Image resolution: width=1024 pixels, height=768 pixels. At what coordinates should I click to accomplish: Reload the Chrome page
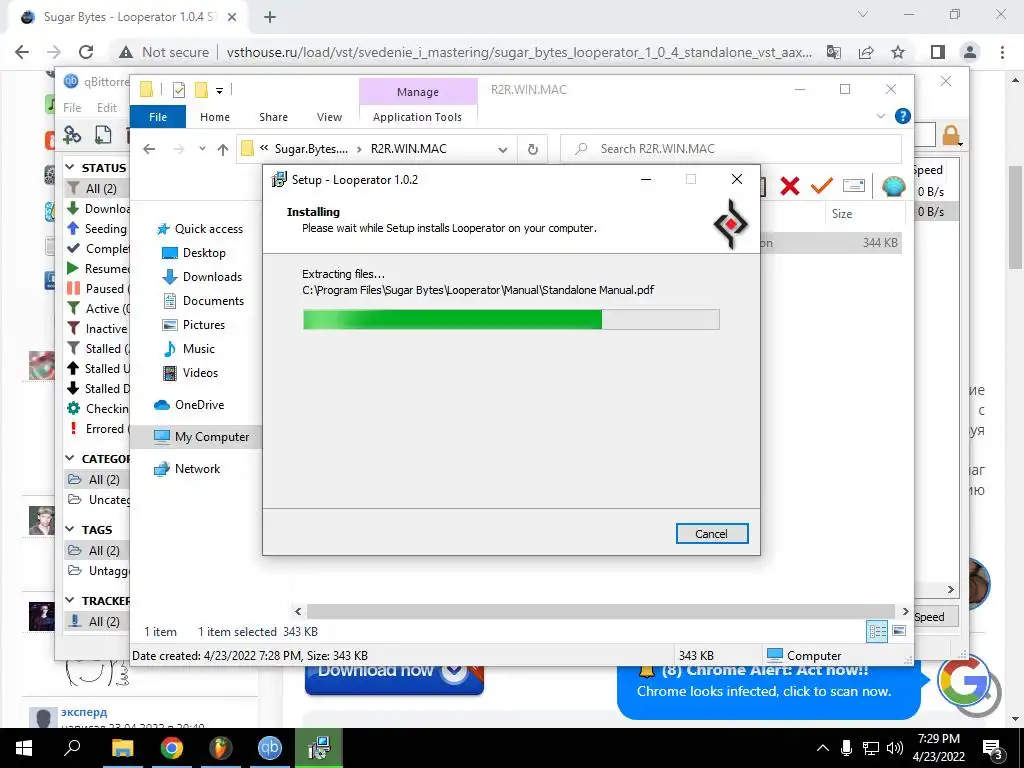[86, 52]
